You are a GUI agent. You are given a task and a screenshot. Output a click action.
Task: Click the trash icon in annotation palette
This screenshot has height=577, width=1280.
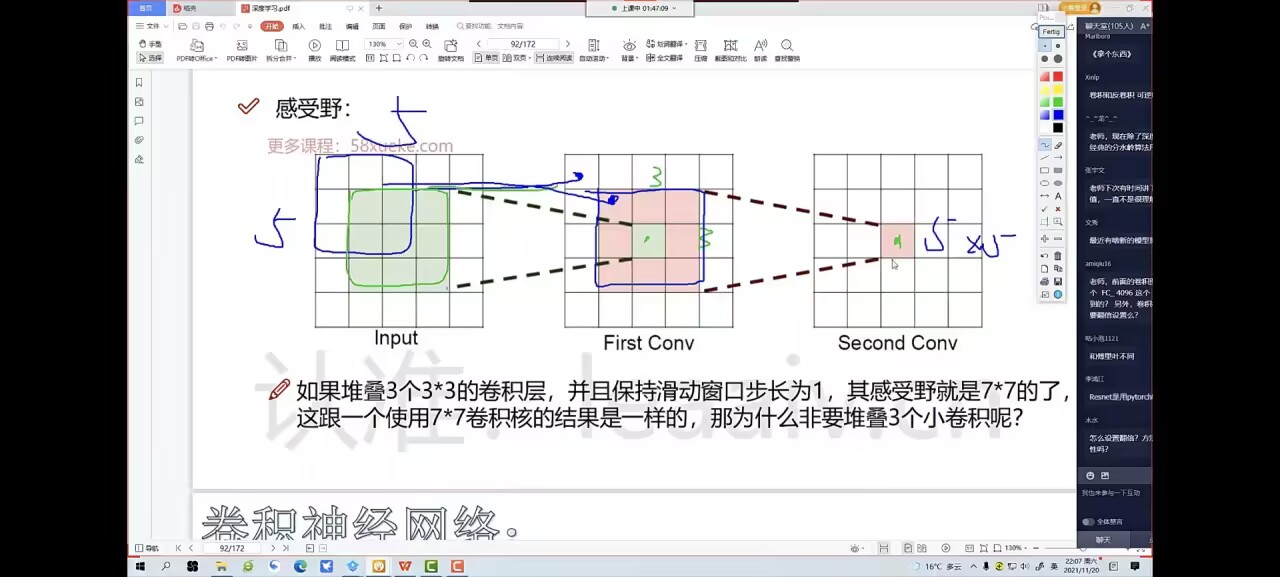click(x=1058, y=256)
